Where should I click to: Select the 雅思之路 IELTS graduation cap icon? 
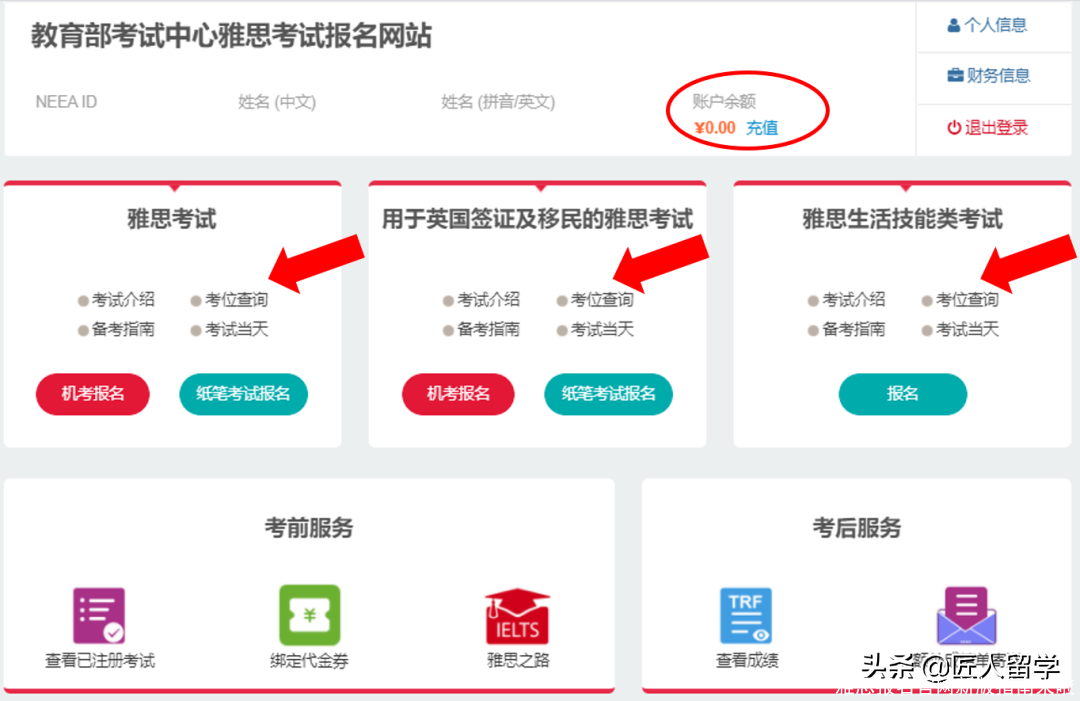point(517,615)
